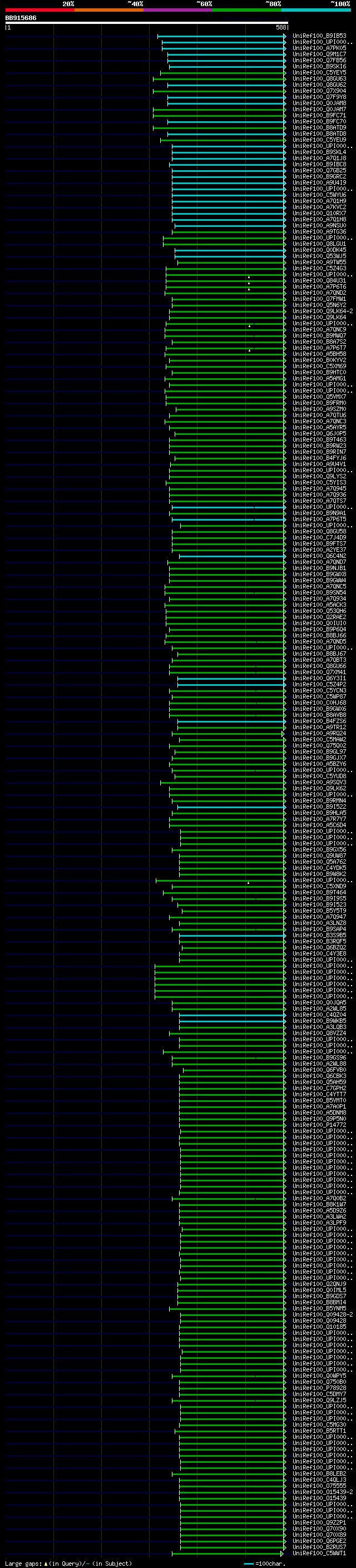Image resolution: width=356 pixels, height=1568 pixels.
Task: Click the UniRef100_C5YEU9 label
Action: [319, 140]
